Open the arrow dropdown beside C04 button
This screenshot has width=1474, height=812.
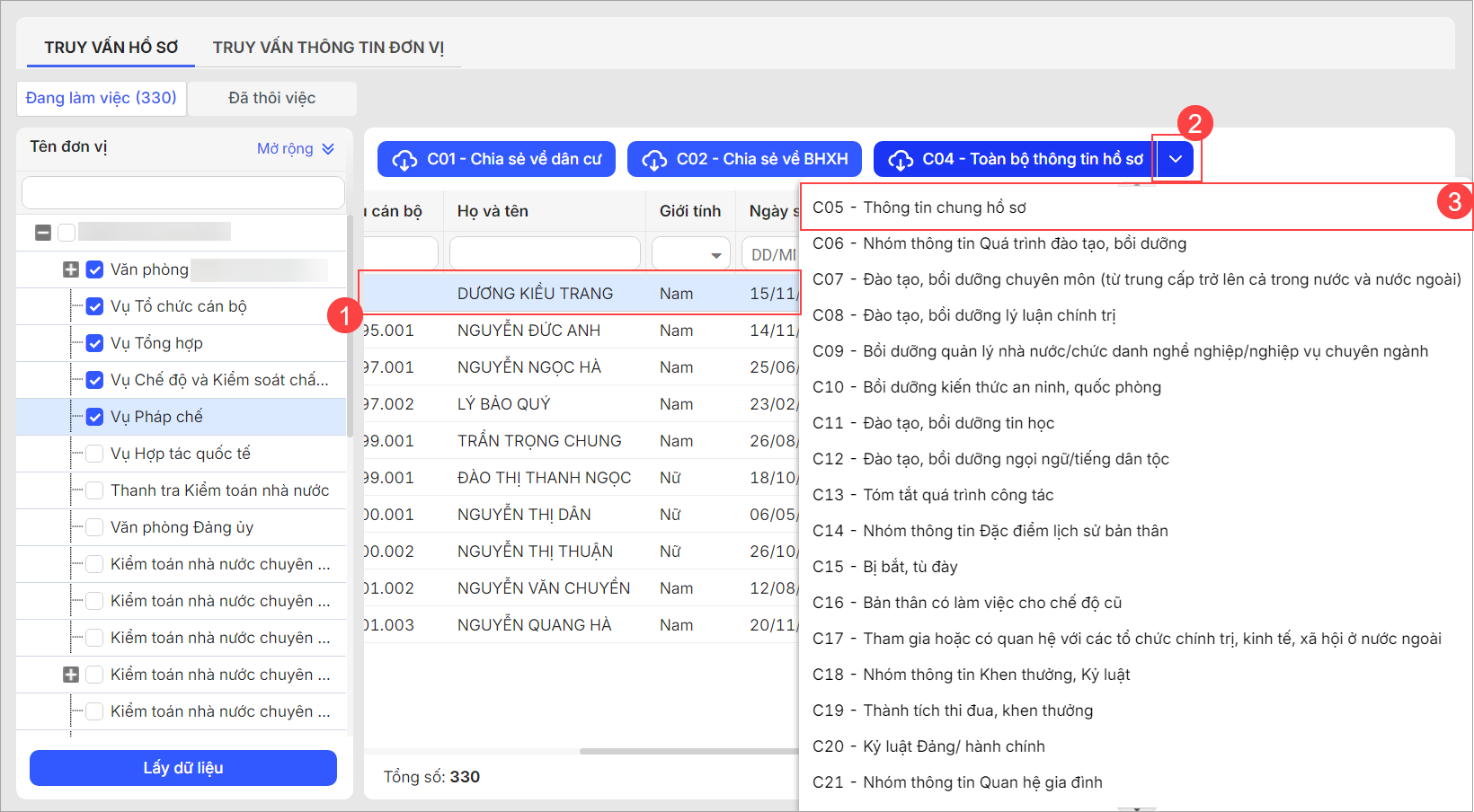pos(1176,159)
